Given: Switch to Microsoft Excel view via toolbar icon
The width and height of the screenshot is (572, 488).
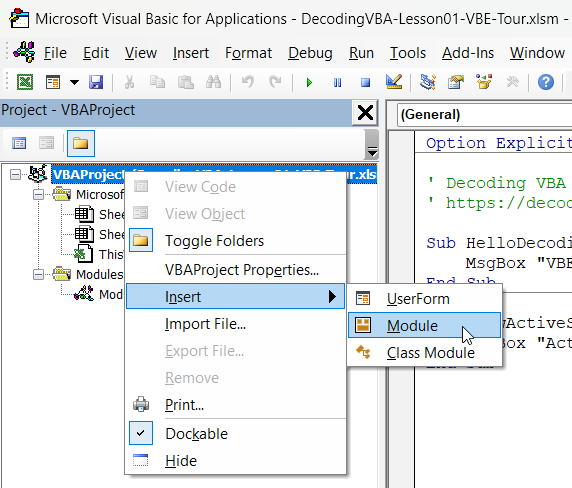Looking at the screenshot, I should [25, 82].
